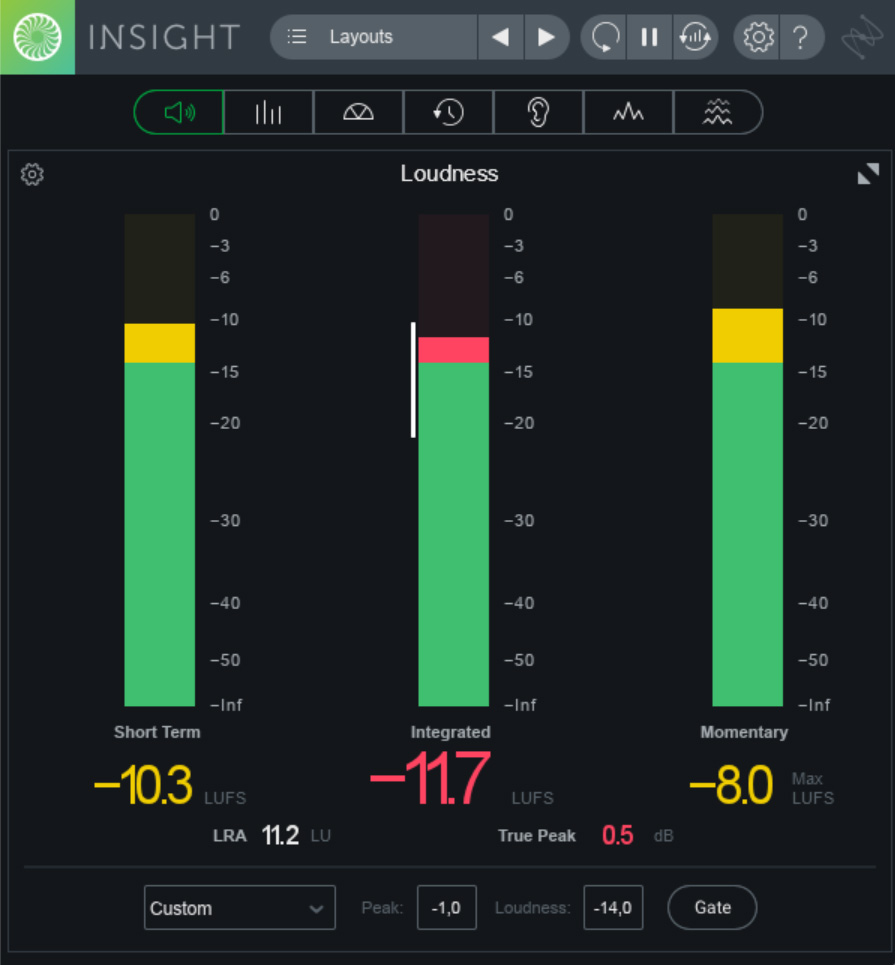Image resolution: width=895 pixels, height=965 pixels.
Task: Click the Short Term loudness meter bar
Action: (159, 460)
